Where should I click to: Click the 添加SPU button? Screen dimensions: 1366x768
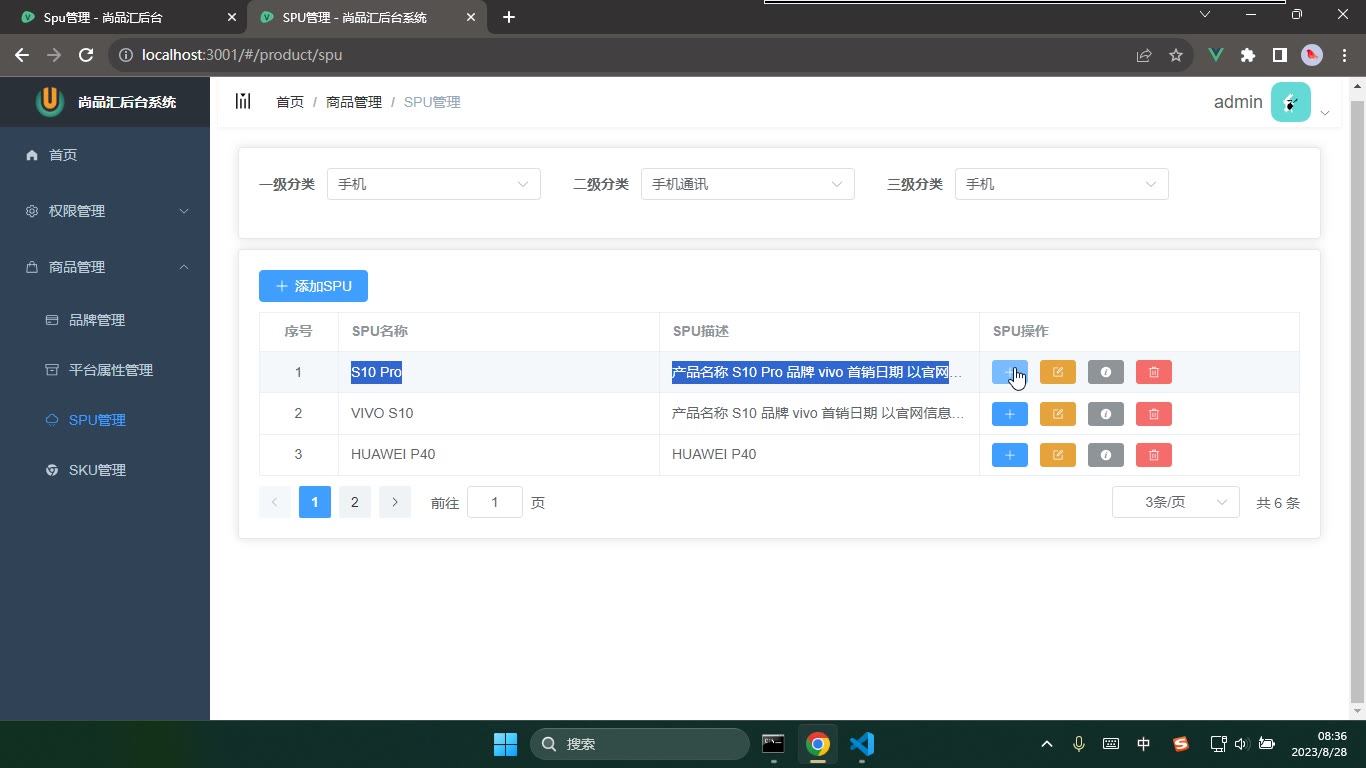click(313, 286)
